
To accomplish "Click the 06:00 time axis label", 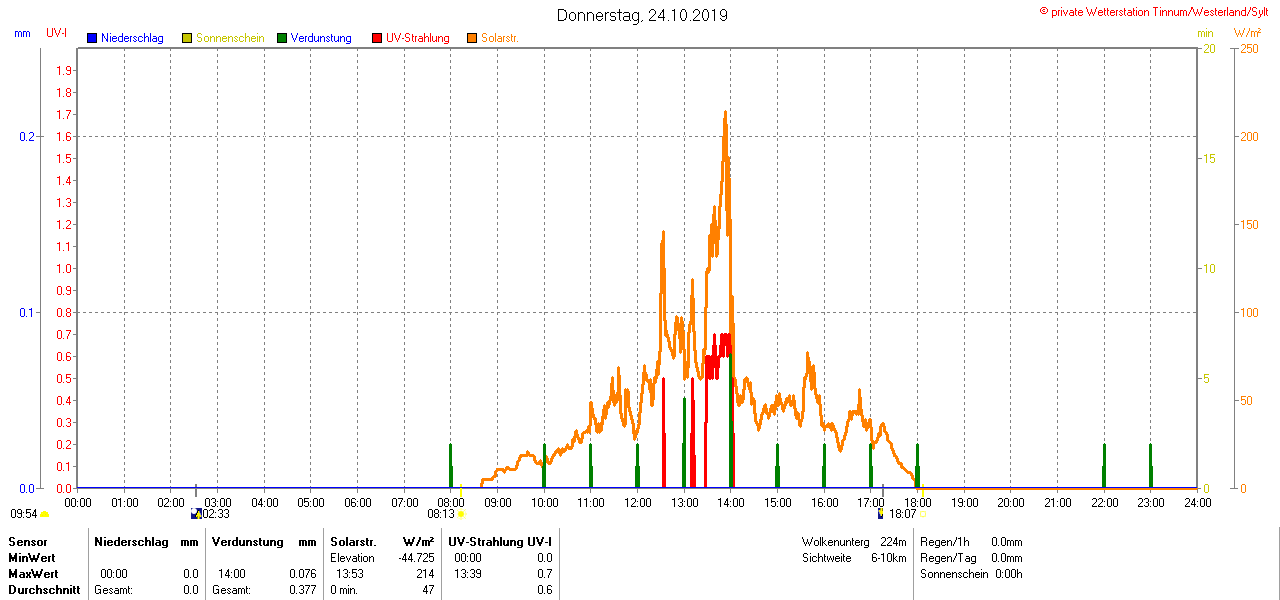I will pos(357,502).
